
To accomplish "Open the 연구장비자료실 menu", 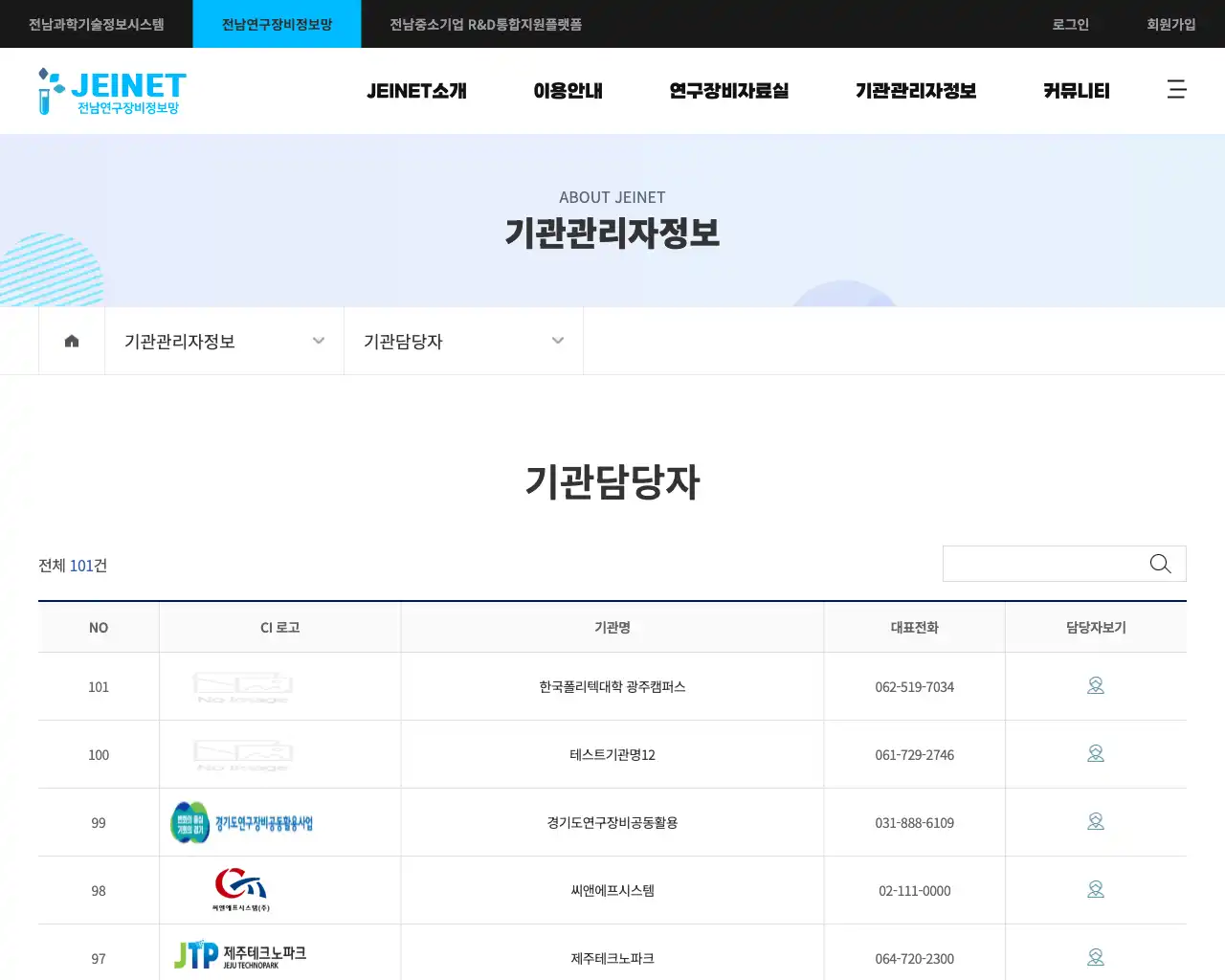I will pos(728,91).
